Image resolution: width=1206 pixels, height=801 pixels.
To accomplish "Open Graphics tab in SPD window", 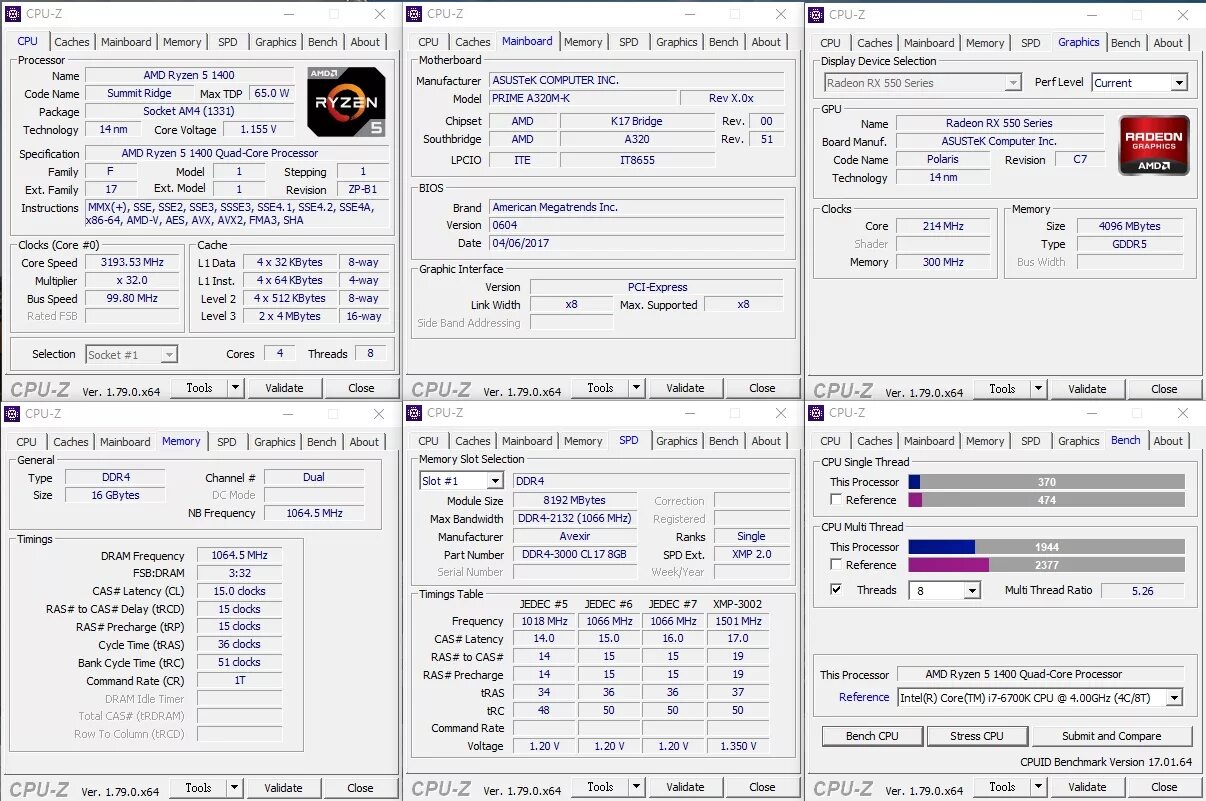I will (x=677, y=441).
